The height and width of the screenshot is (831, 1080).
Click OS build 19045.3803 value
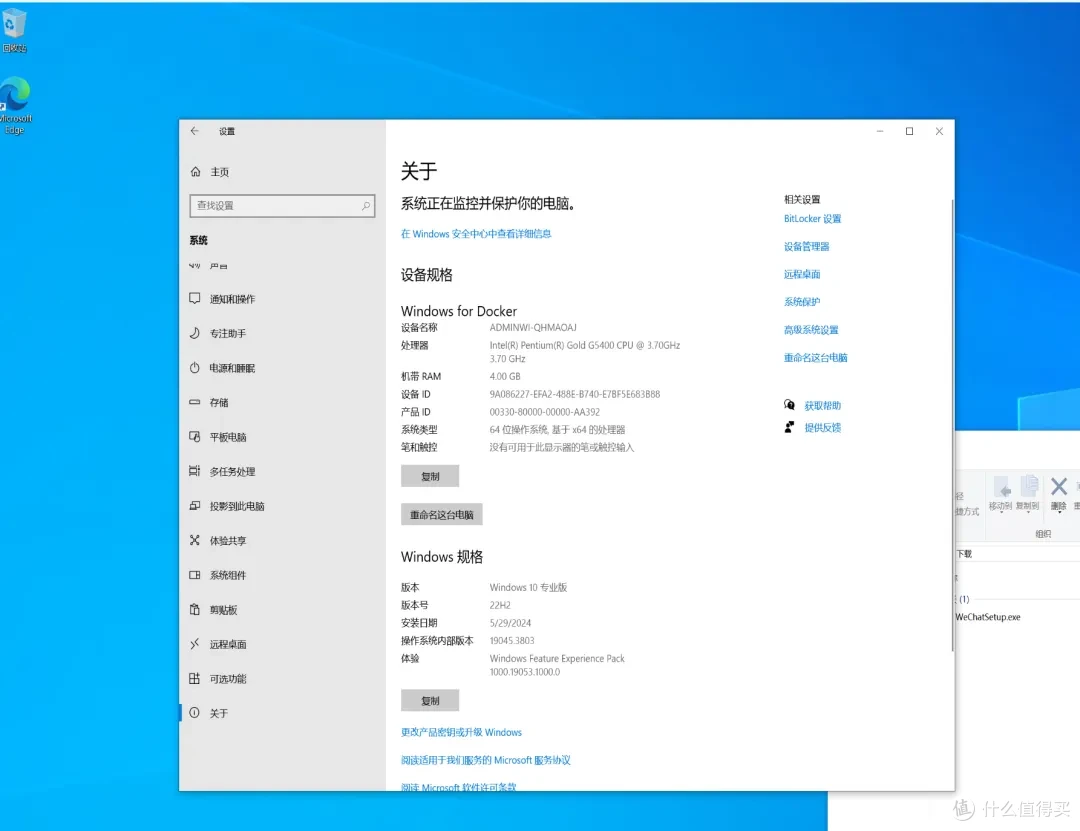[x=512, y=641]
